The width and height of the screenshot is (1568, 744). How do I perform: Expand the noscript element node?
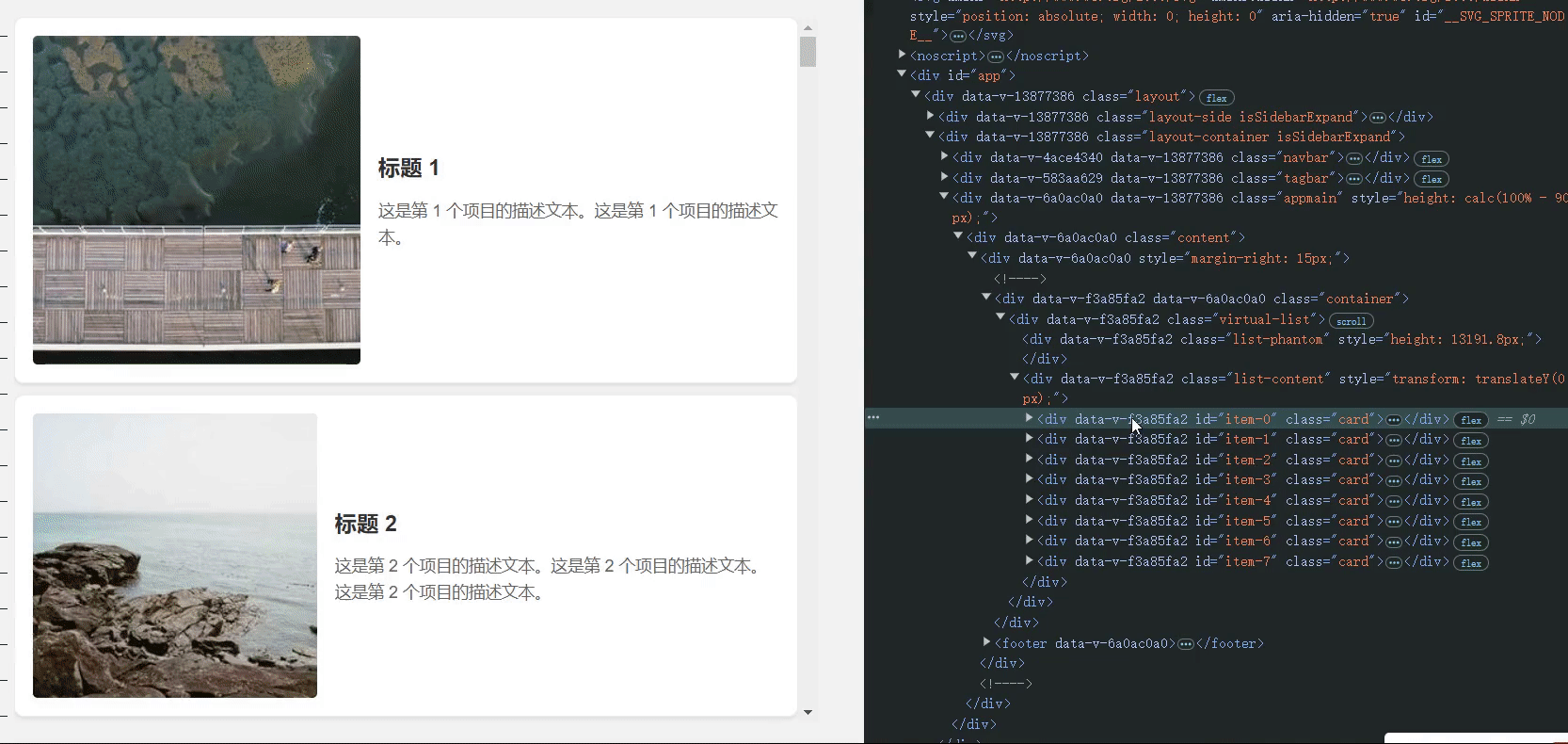(x=902, y=56)
